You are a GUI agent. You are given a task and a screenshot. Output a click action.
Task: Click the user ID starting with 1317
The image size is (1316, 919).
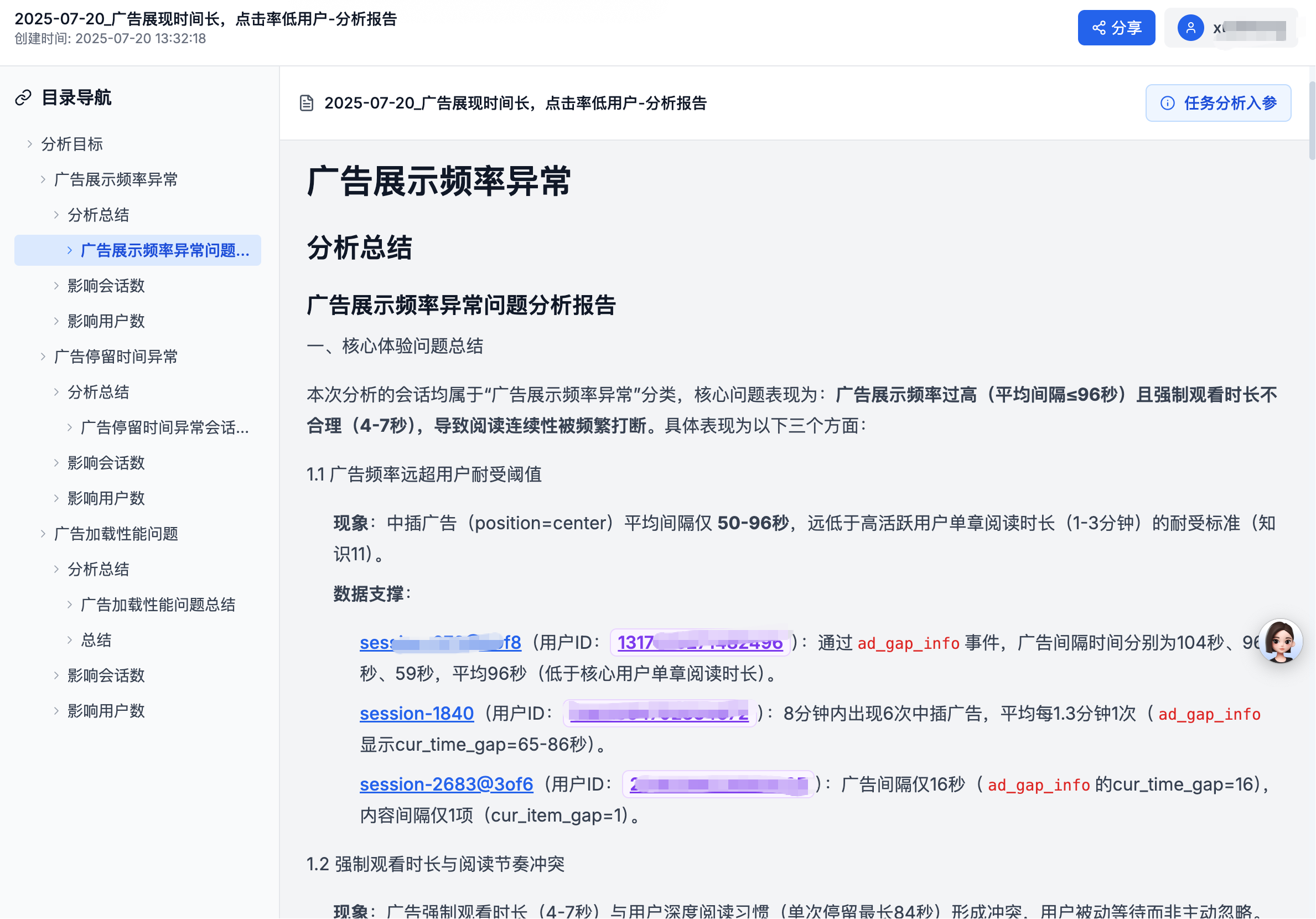pos(700,642)
